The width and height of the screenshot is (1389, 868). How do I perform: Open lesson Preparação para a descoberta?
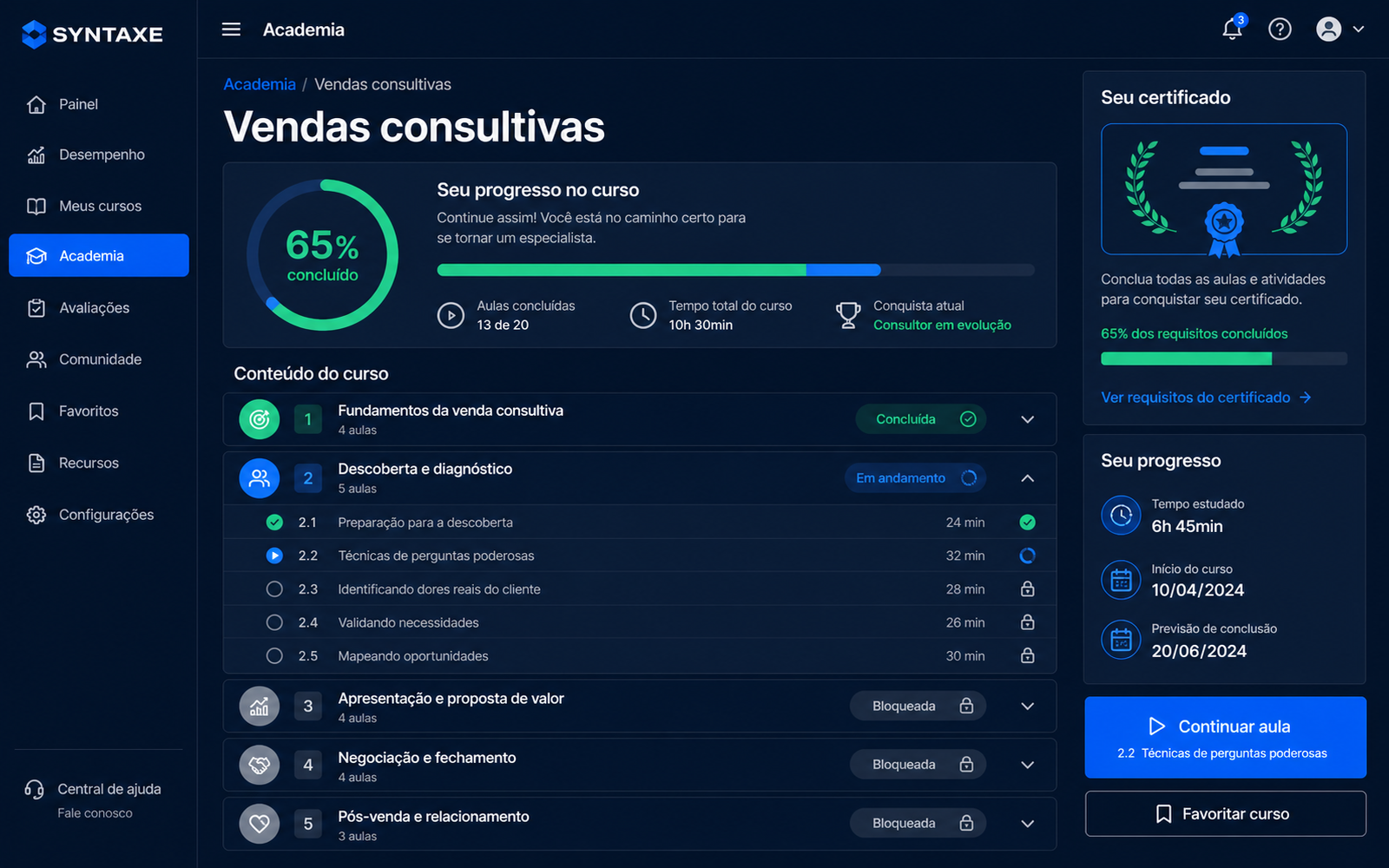tap(640, 523)
